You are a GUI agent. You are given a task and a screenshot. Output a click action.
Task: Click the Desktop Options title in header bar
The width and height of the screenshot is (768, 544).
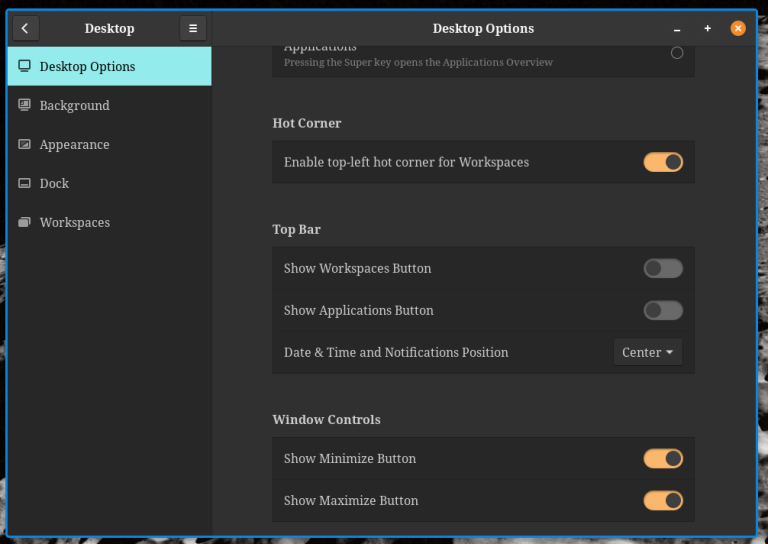tap(483, 28)
